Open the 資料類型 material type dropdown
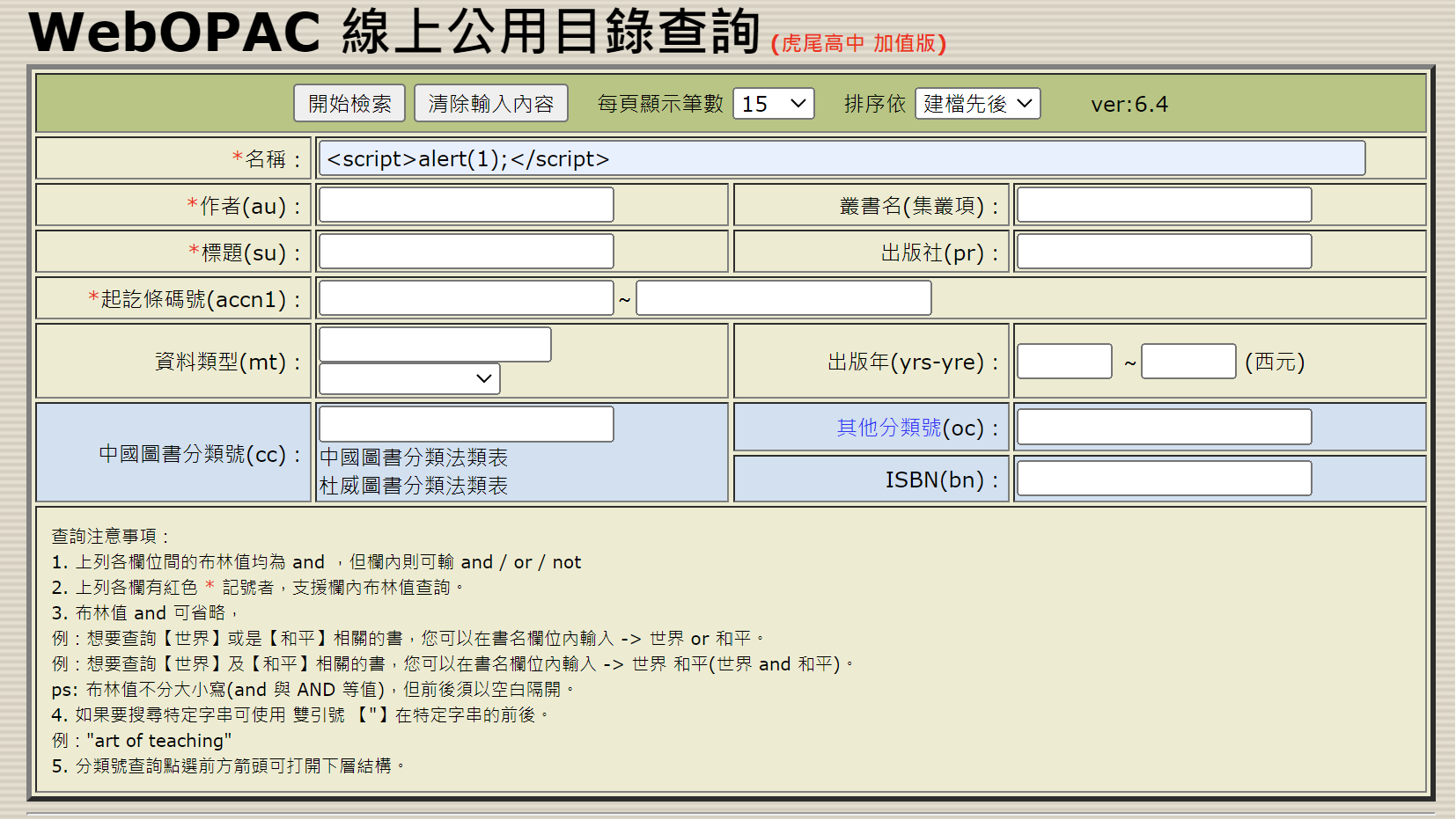The height and width of the screenshot is (820, 1456). (410, 378)
